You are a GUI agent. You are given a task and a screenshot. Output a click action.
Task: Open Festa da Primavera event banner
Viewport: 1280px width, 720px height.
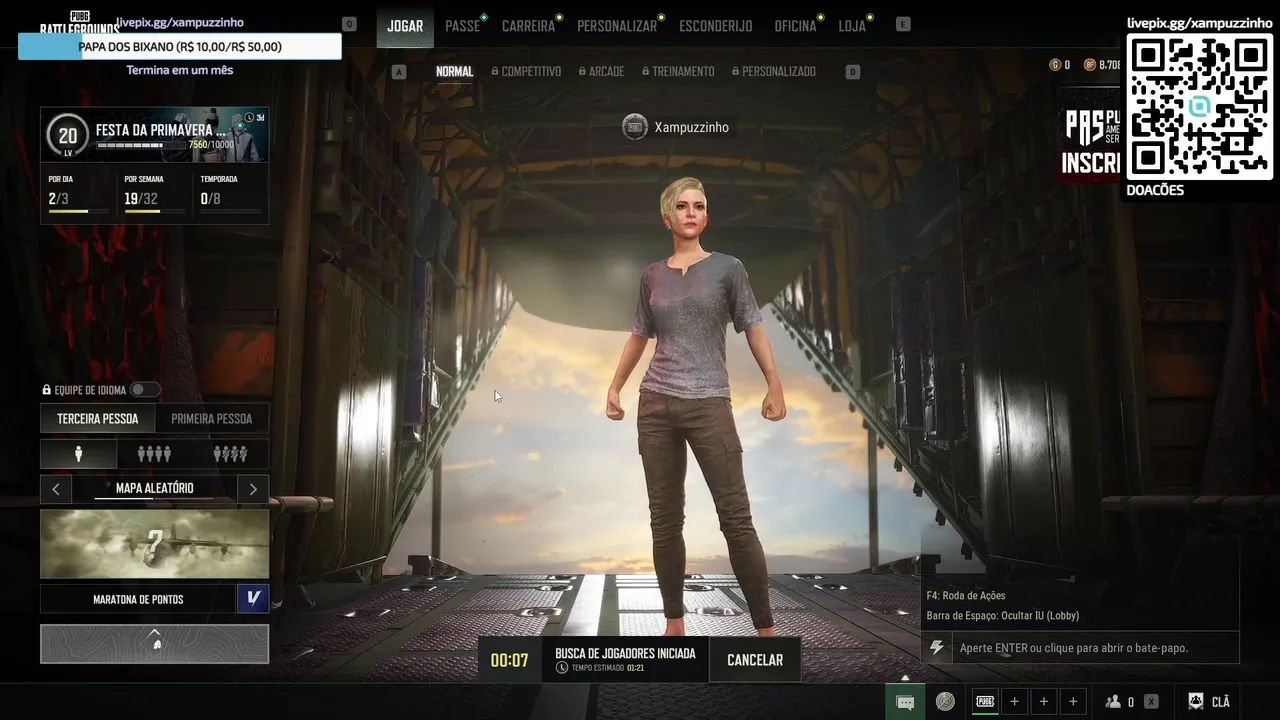tap(155, 135)
